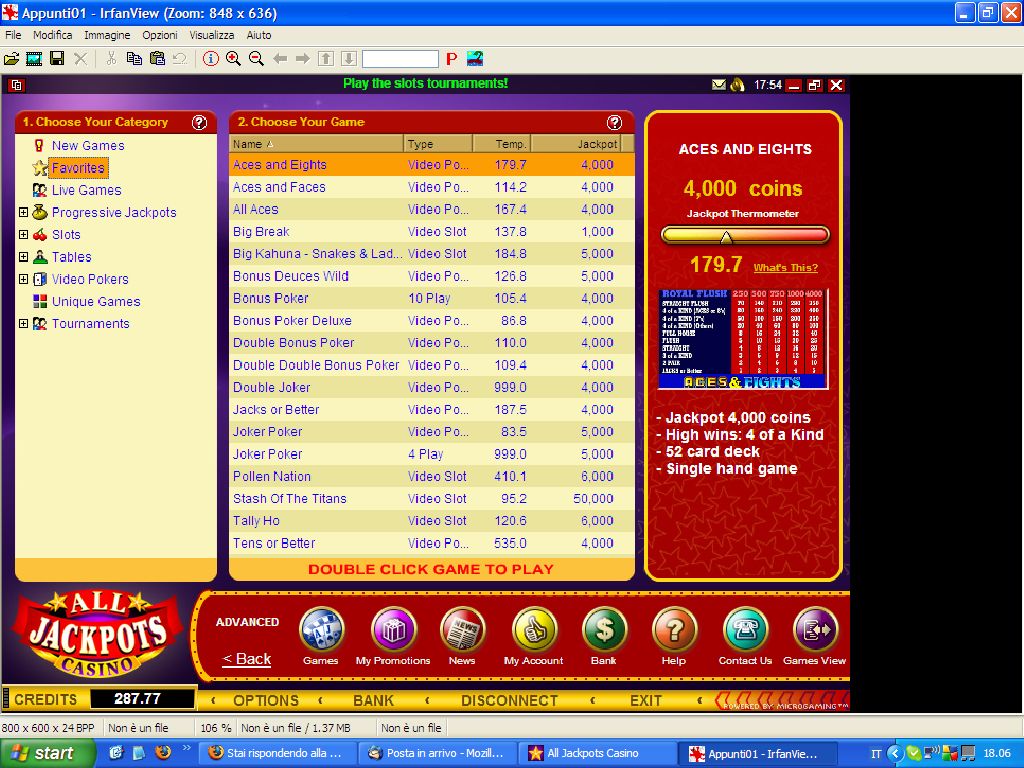
Task: Click the IrfanView Zoom Out magnifier
Action: point(257,59)
